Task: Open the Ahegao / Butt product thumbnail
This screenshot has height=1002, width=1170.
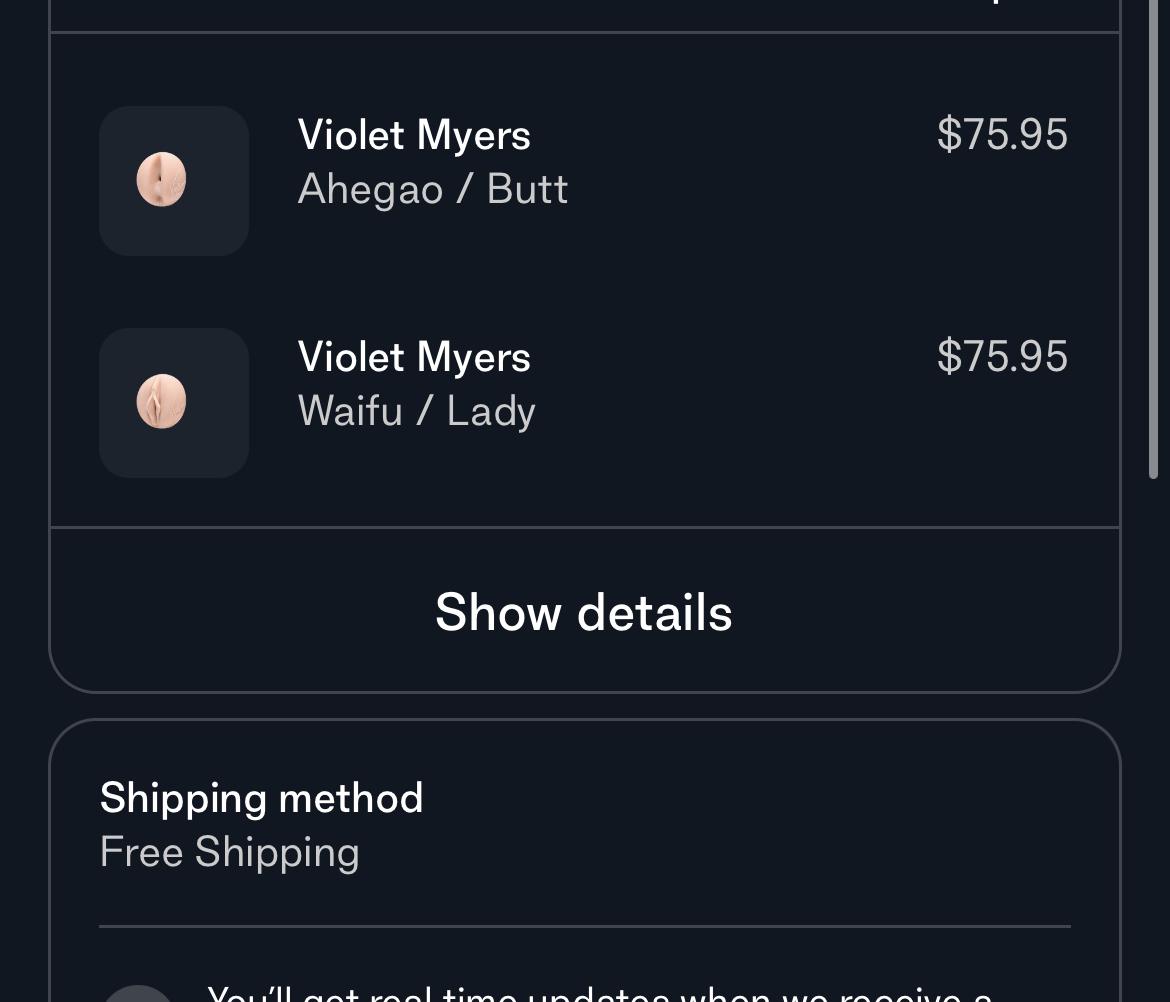Action: coord(174,181)
